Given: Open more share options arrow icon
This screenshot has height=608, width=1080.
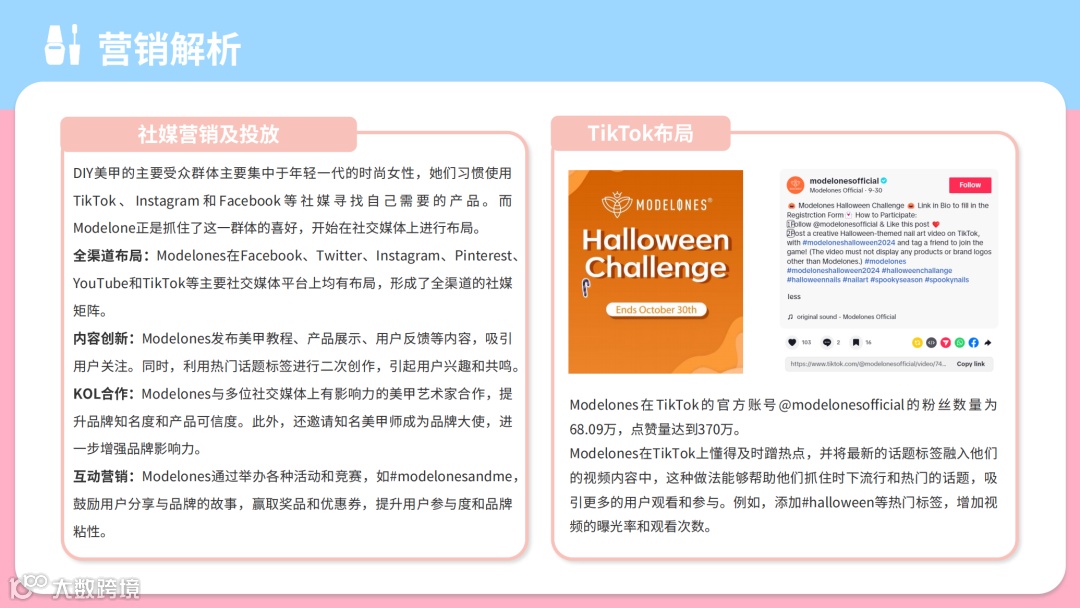Looking at the screenshot, I should pos(988,342).
